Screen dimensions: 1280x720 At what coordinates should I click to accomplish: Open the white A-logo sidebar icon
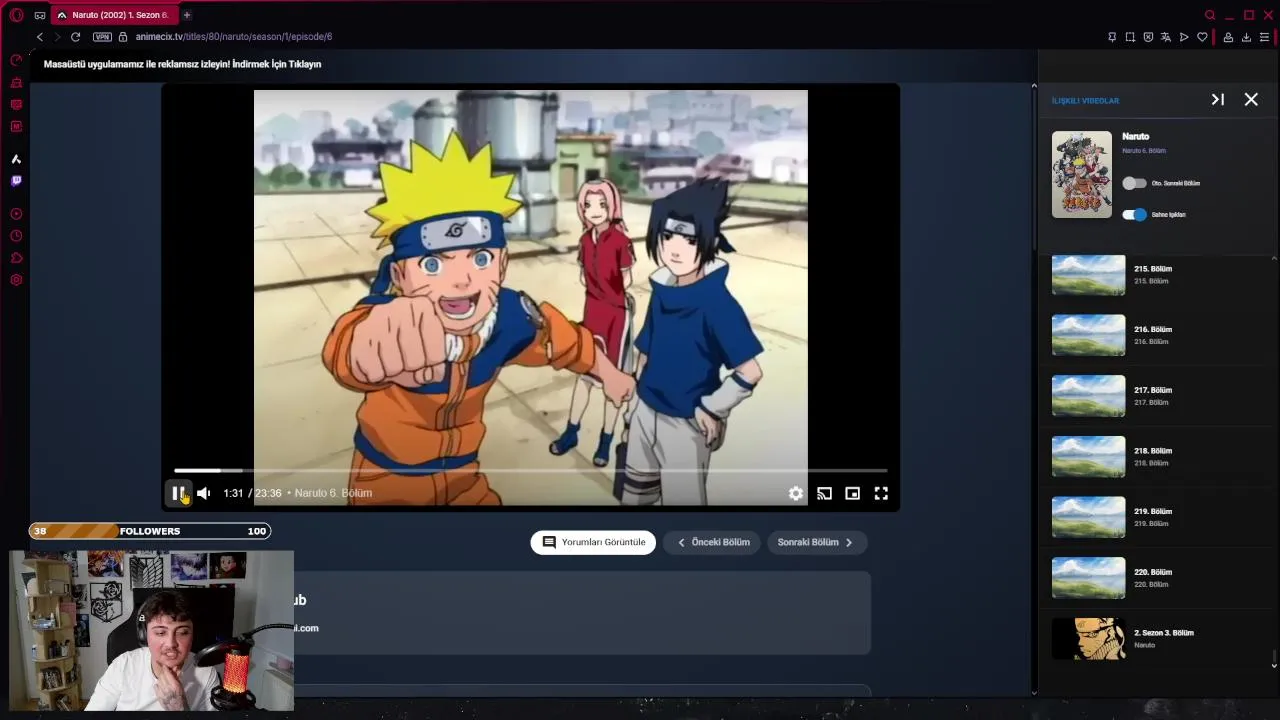click(x=16, y=159)
